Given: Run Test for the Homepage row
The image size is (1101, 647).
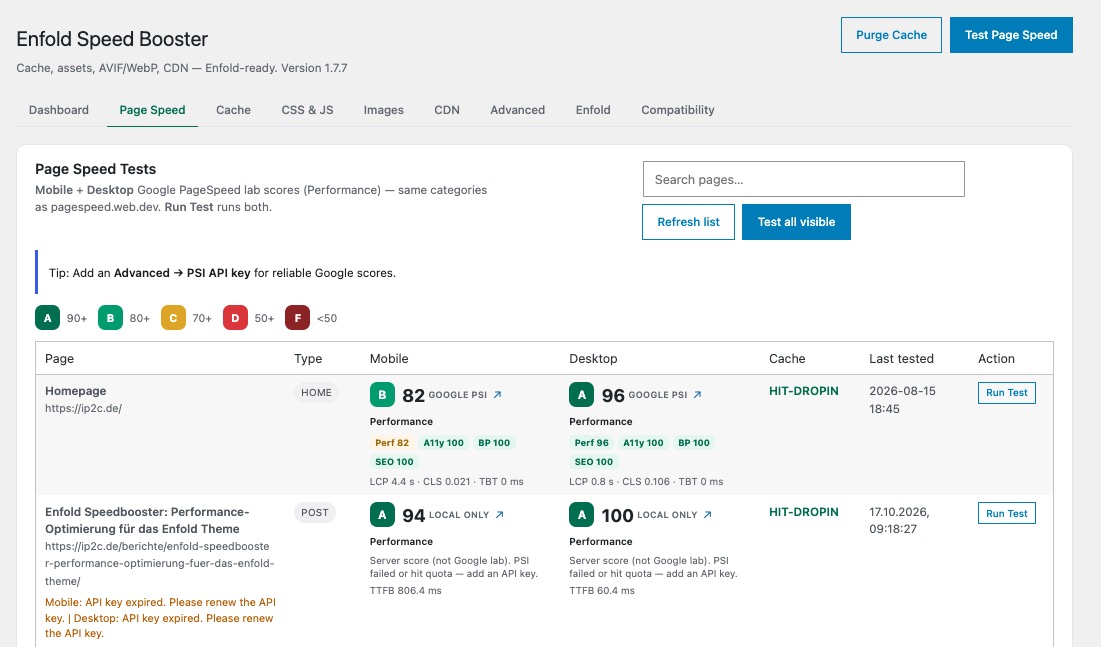Looking at the screenshot, I should 1006,393.
